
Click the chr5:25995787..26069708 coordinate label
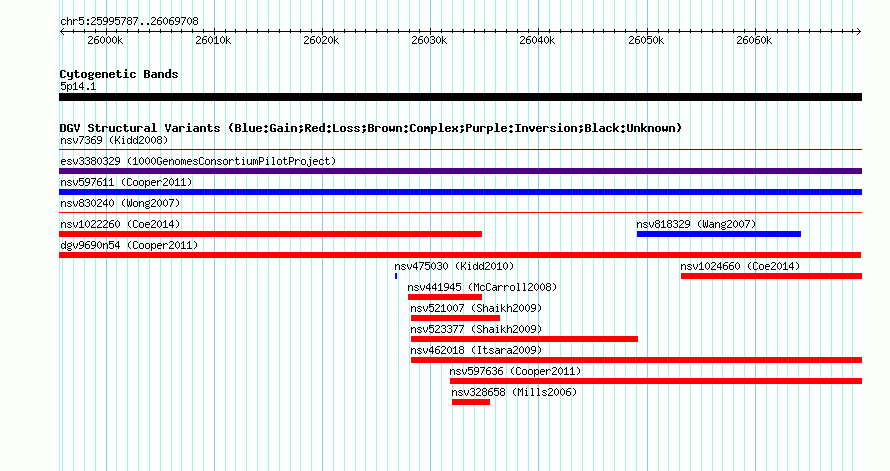click(x=129, y=22)
